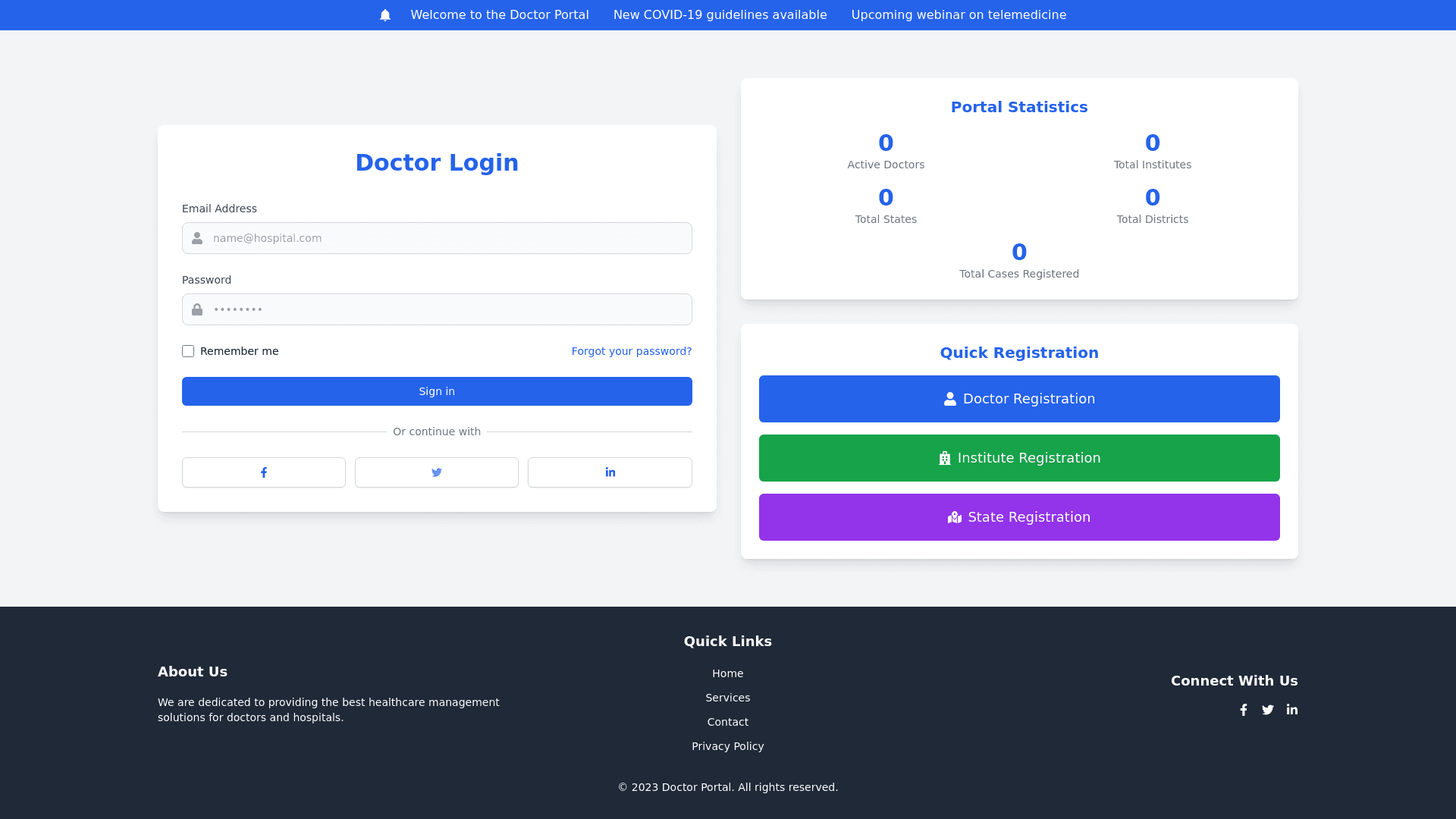Open footer Facebook social icon
The width and height of the screenshot is (1456, 819).
[x=1244, y=710]
